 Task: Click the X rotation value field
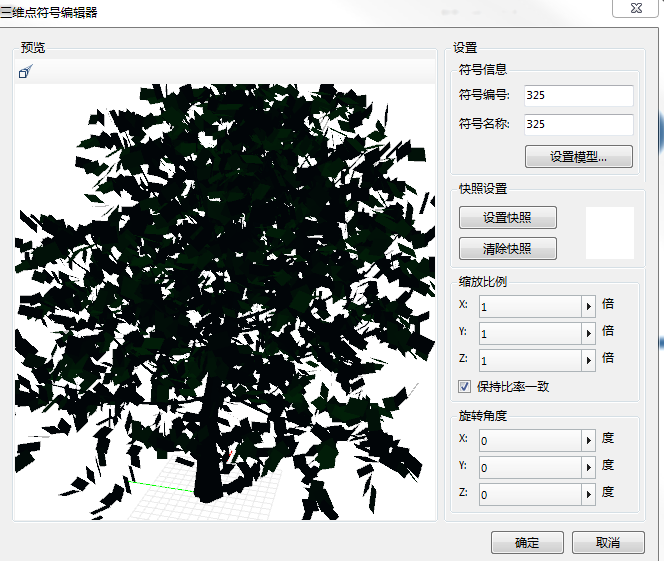pos(530,441)
